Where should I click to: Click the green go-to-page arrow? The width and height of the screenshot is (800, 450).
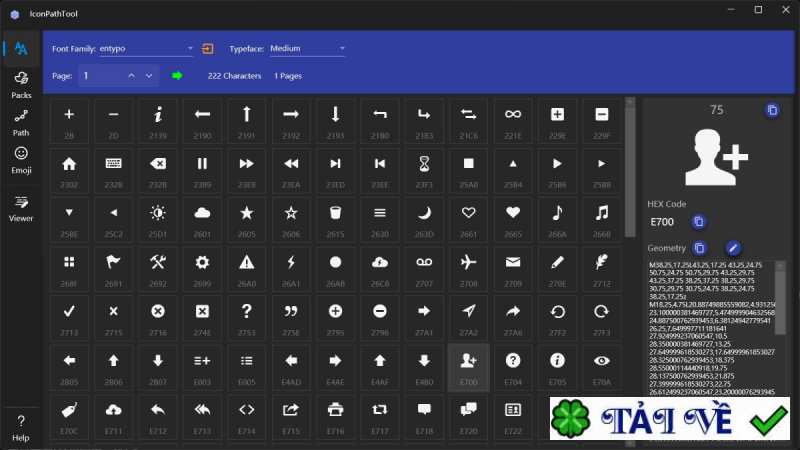(177, 76)
